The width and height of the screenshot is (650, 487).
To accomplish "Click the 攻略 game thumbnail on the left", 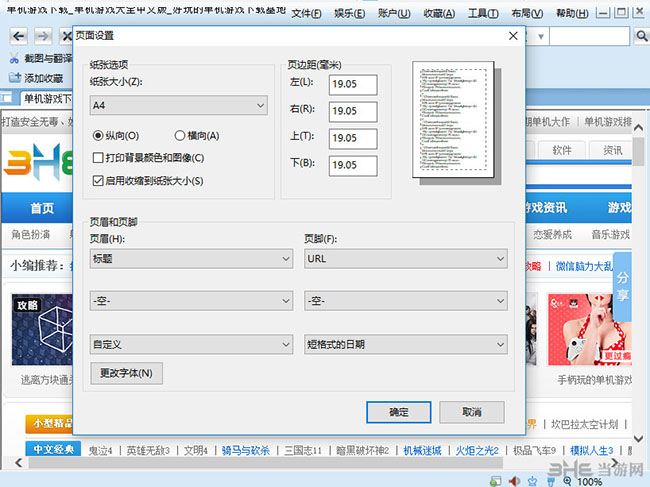I will point(42,330).
